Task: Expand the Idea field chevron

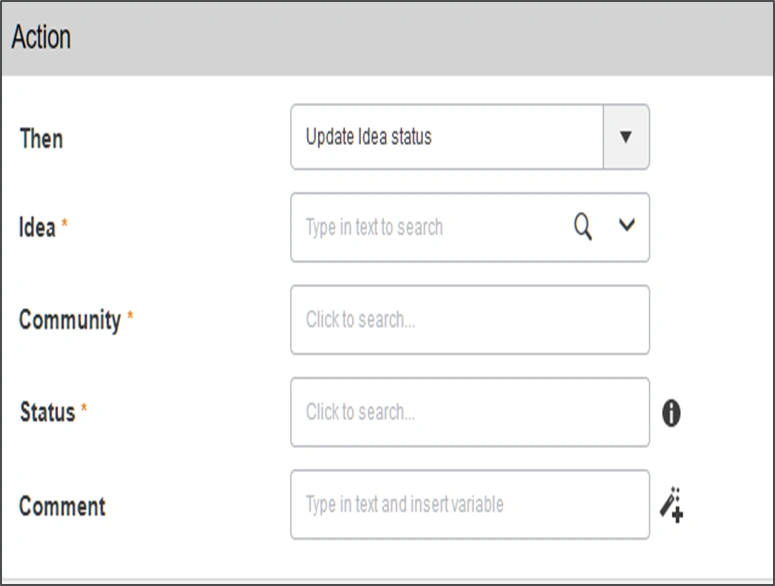Action: (627, 227)
